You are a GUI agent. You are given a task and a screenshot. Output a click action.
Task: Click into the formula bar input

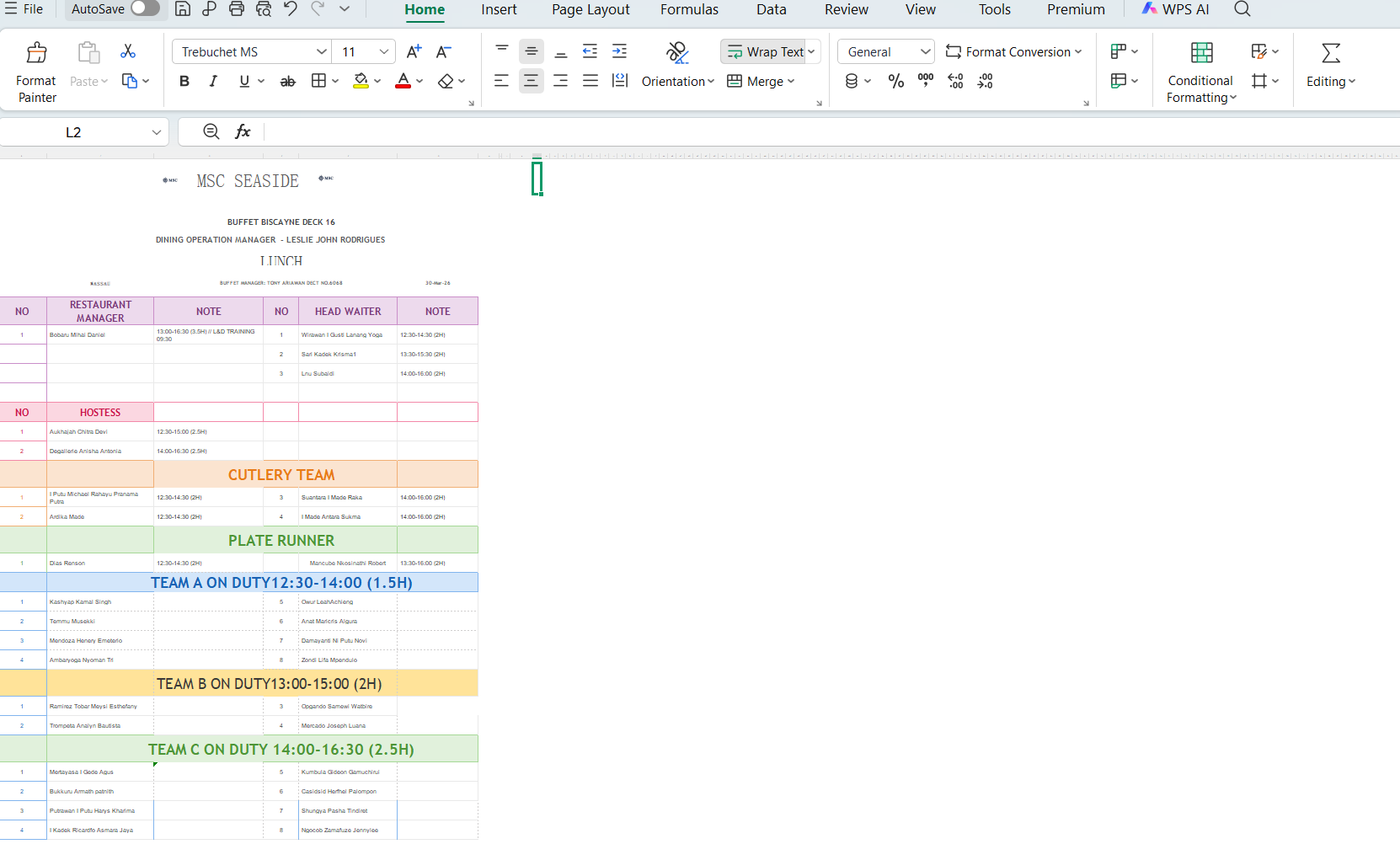point(831,131)
